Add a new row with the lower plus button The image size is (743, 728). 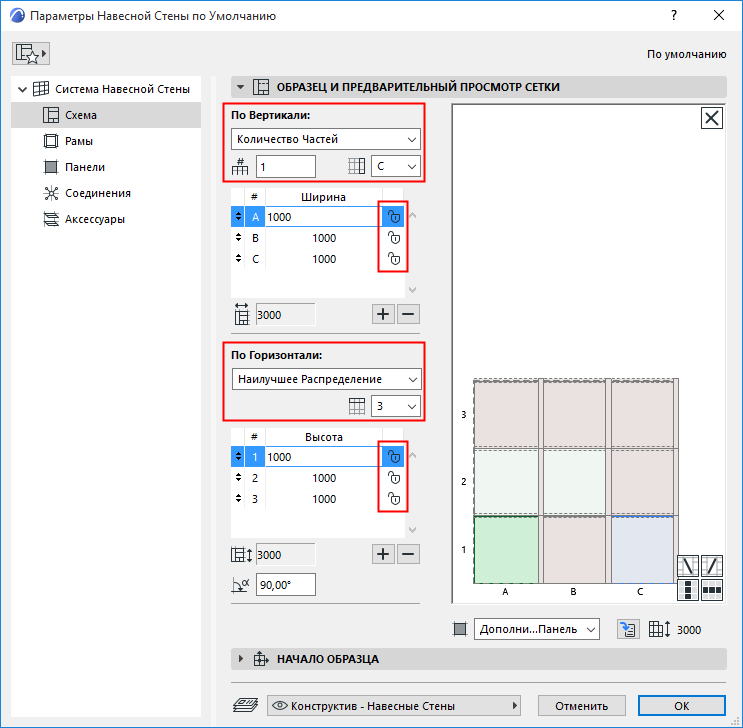tap(383, 554)
